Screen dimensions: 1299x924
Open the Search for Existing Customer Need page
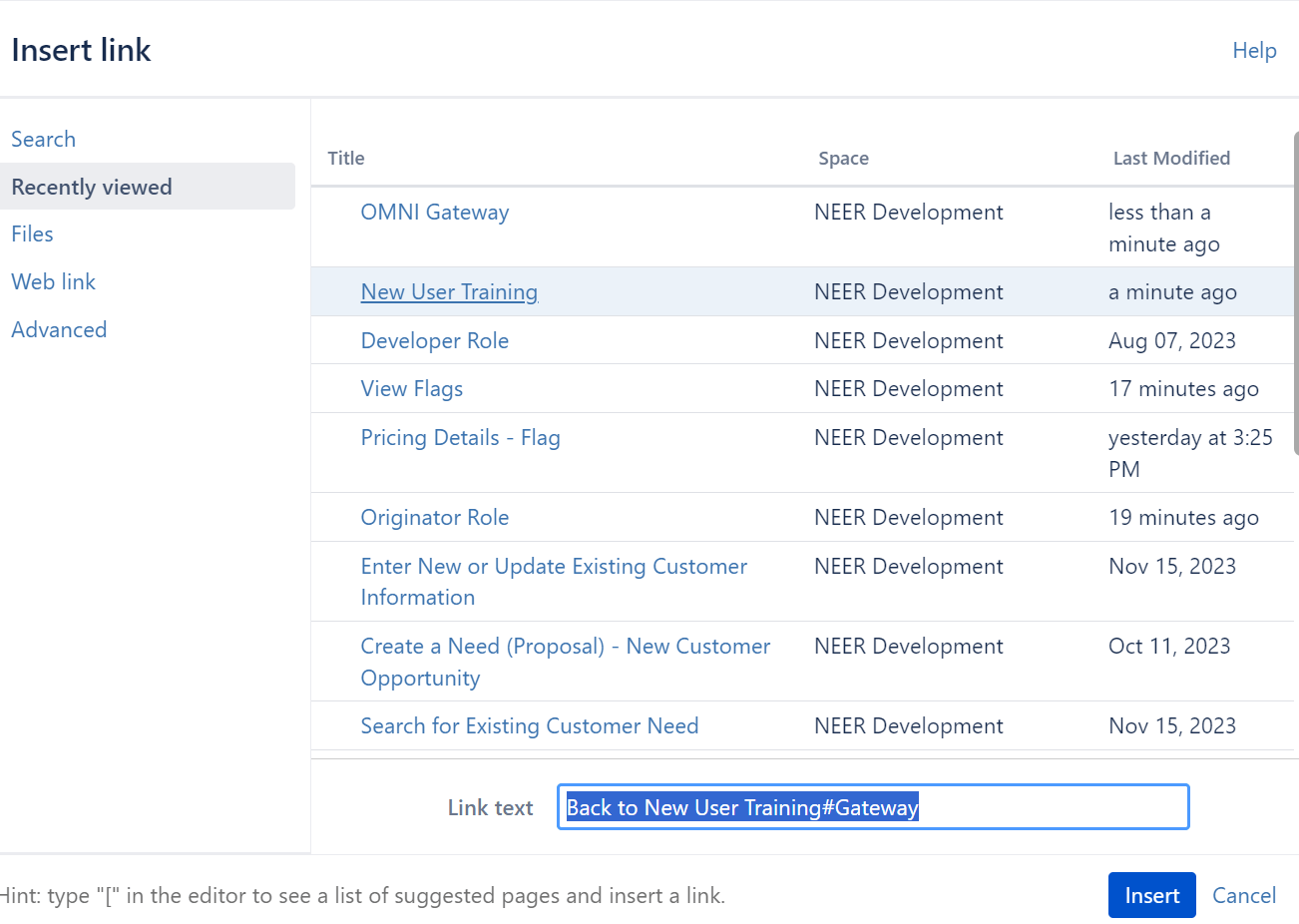530,725
